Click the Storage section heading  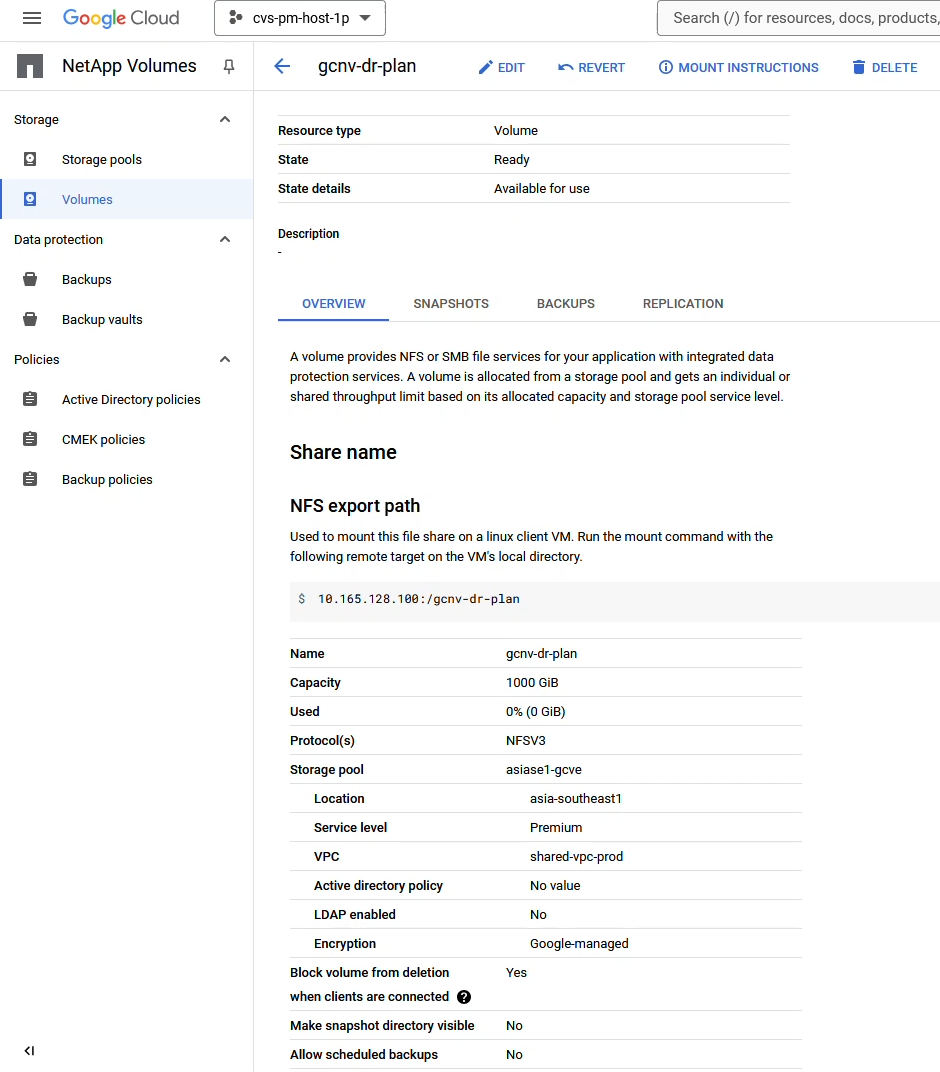(x=36, y=120)
